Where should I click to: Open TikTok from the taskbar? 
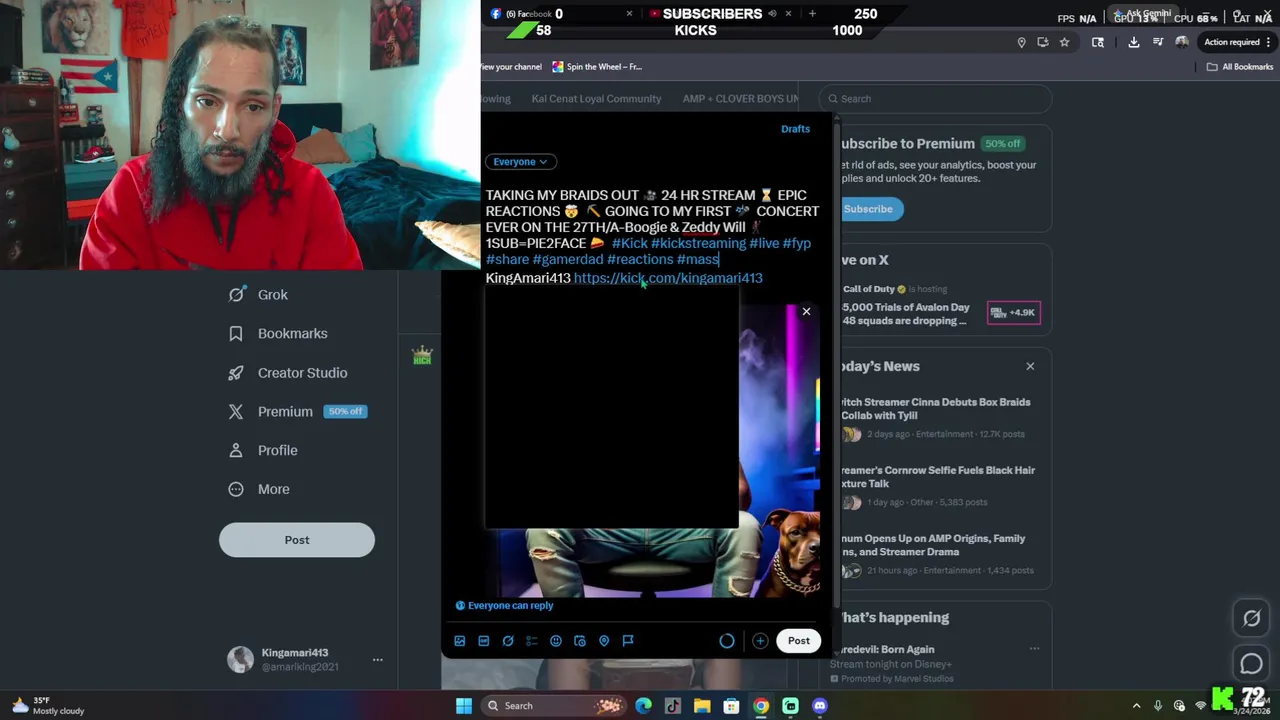(x=673, y=706)
